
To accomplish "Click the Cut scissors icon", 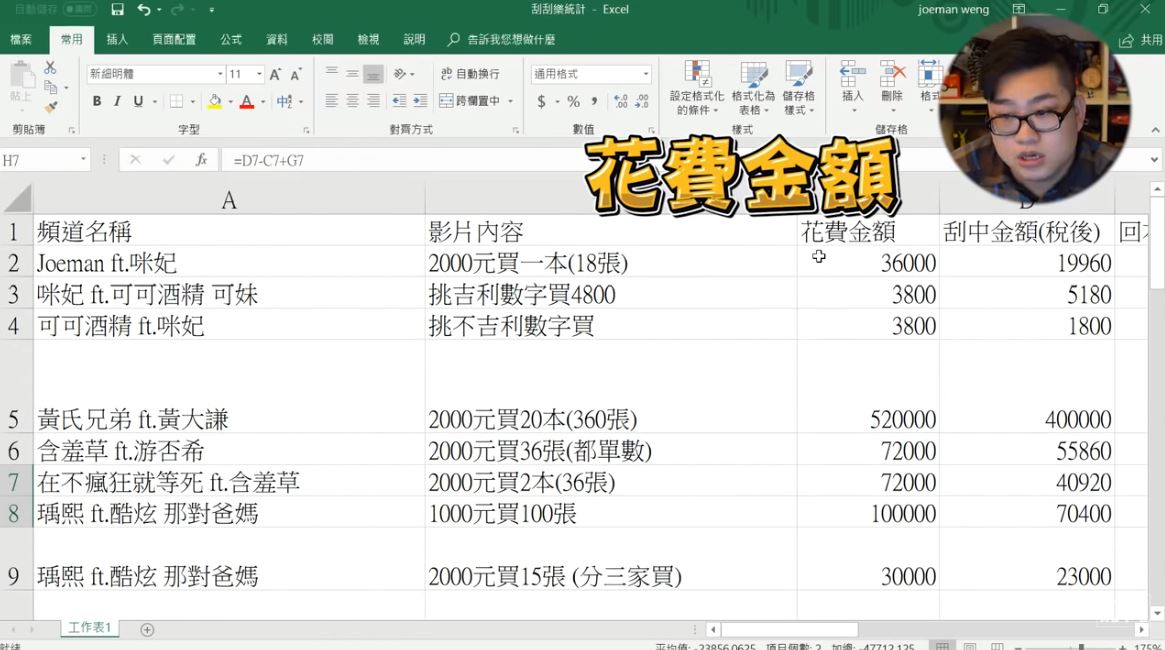I will pos(50,68).
